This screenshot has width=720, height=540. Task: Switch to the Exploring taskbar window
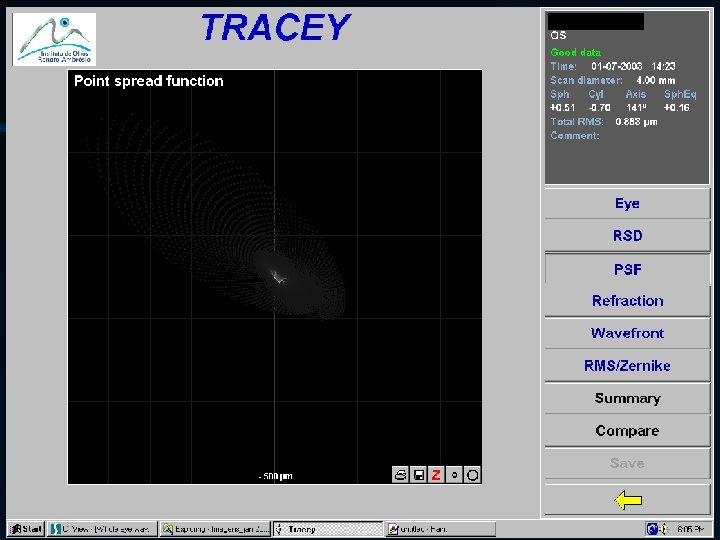215,529
